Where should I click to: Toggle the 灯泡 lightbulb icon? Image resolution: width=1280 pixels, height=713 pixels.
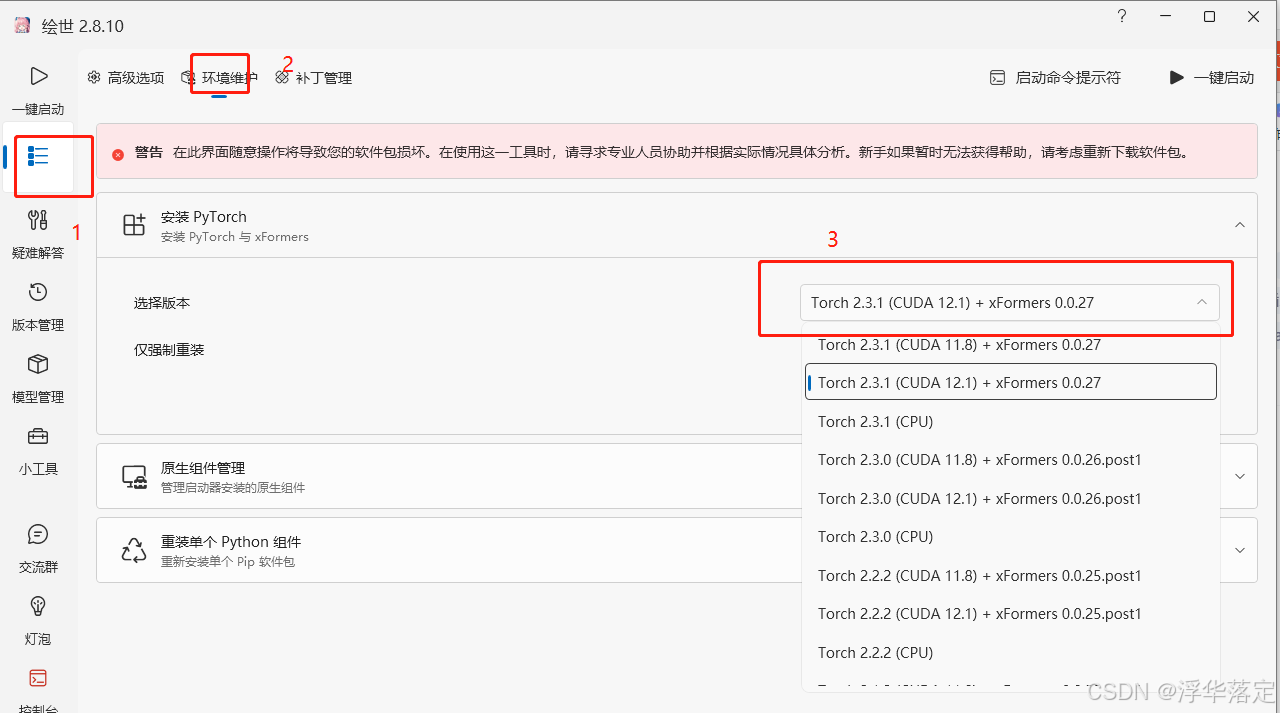pyautogui.click(x=38, y=606)
